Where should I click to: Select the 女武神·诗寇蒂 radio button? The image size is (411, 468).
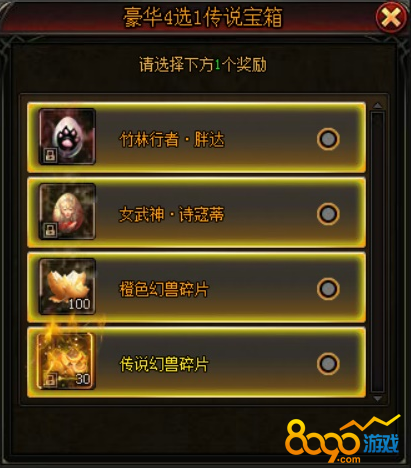click(x=328, y=214)
